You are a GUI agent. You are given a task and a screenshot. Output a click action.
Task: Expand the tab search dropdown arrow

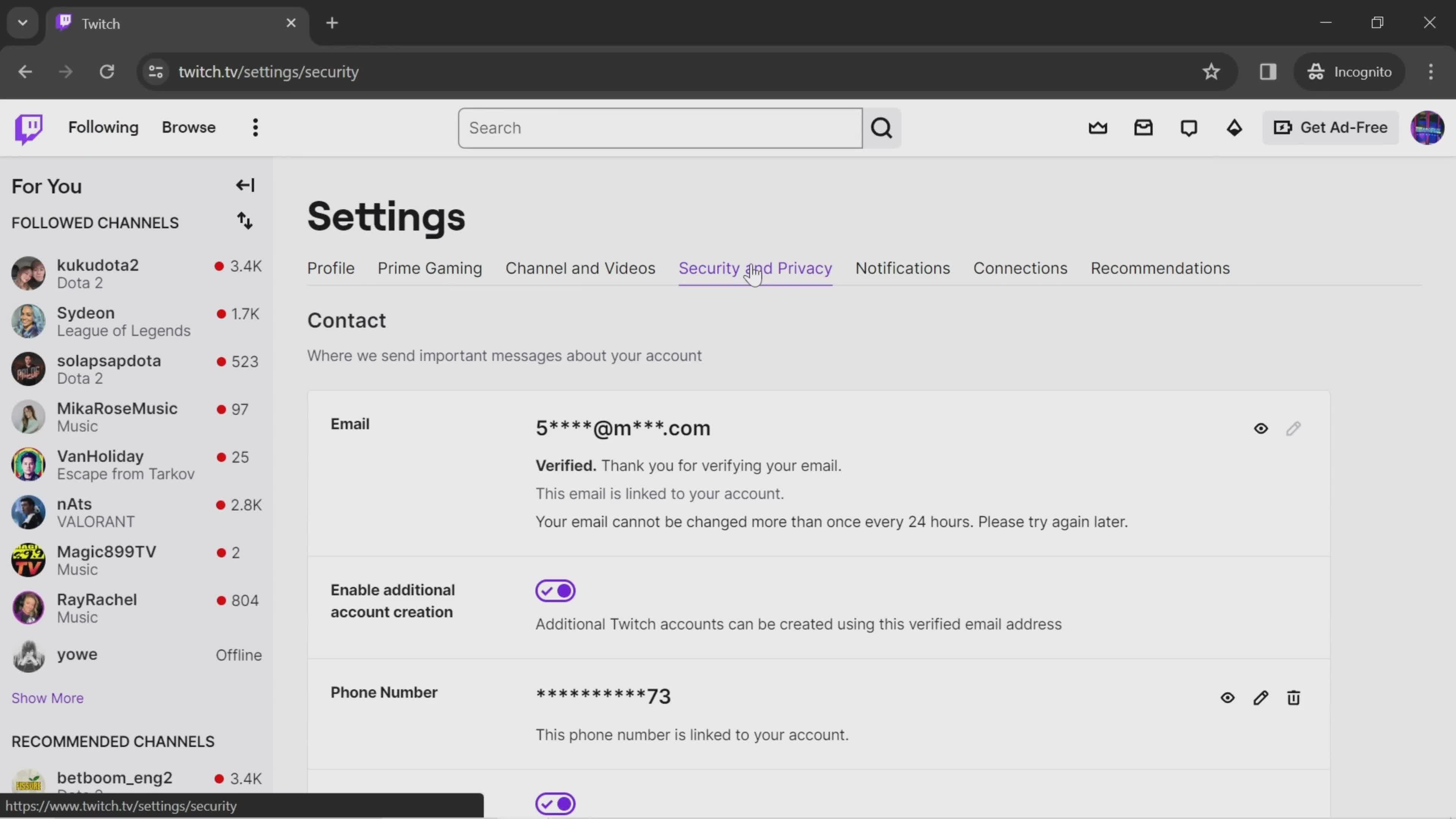[x=23, y=23]
